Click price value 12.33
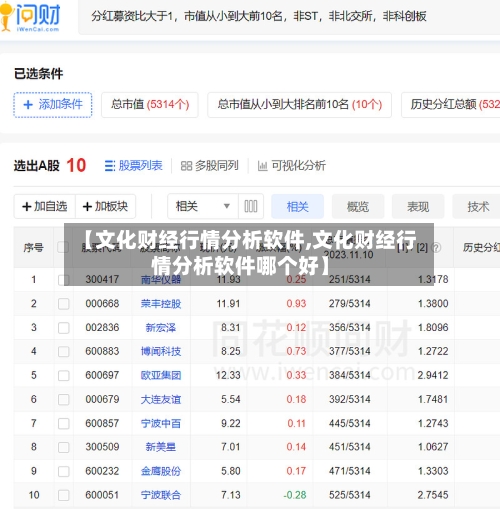Viewport: 500px width, 509px height. pyautogui.click(x=228, y=375)
